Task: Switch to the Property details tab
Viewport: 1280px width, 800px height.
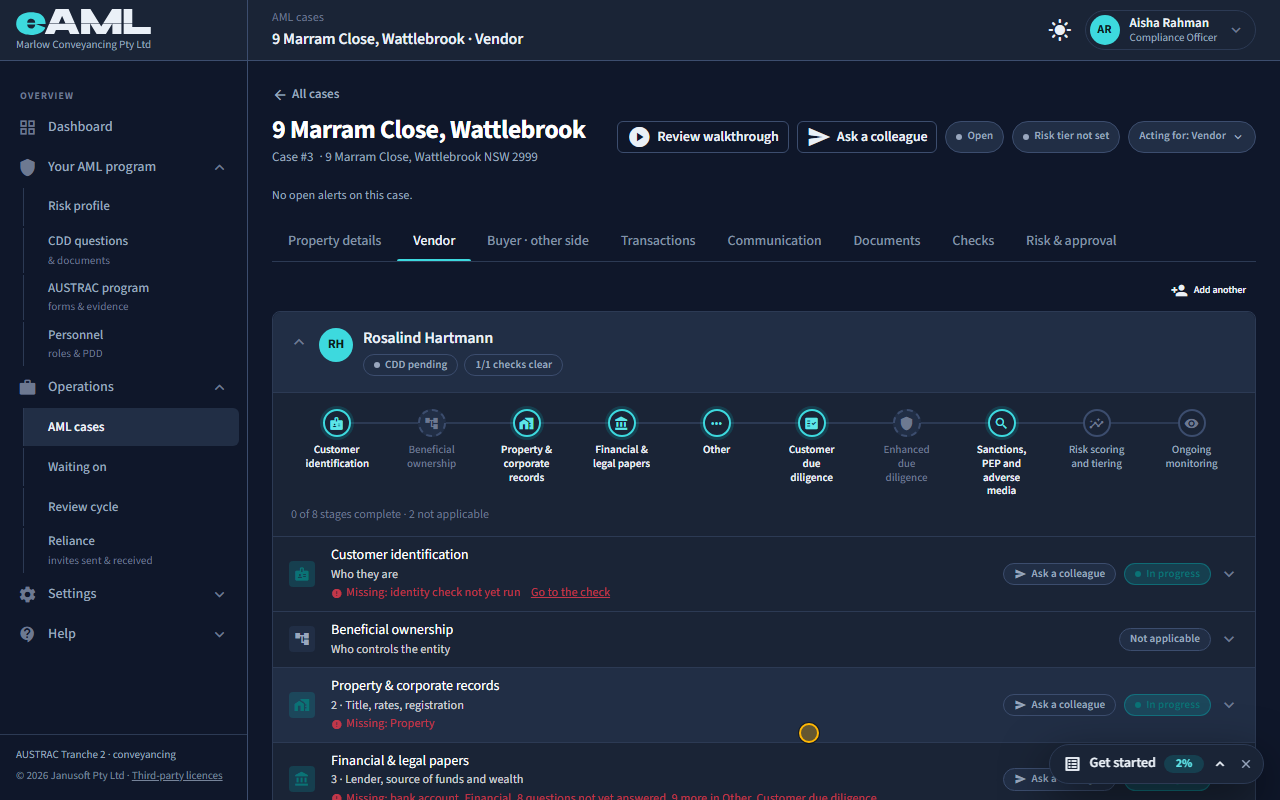Action: point(335,241)
